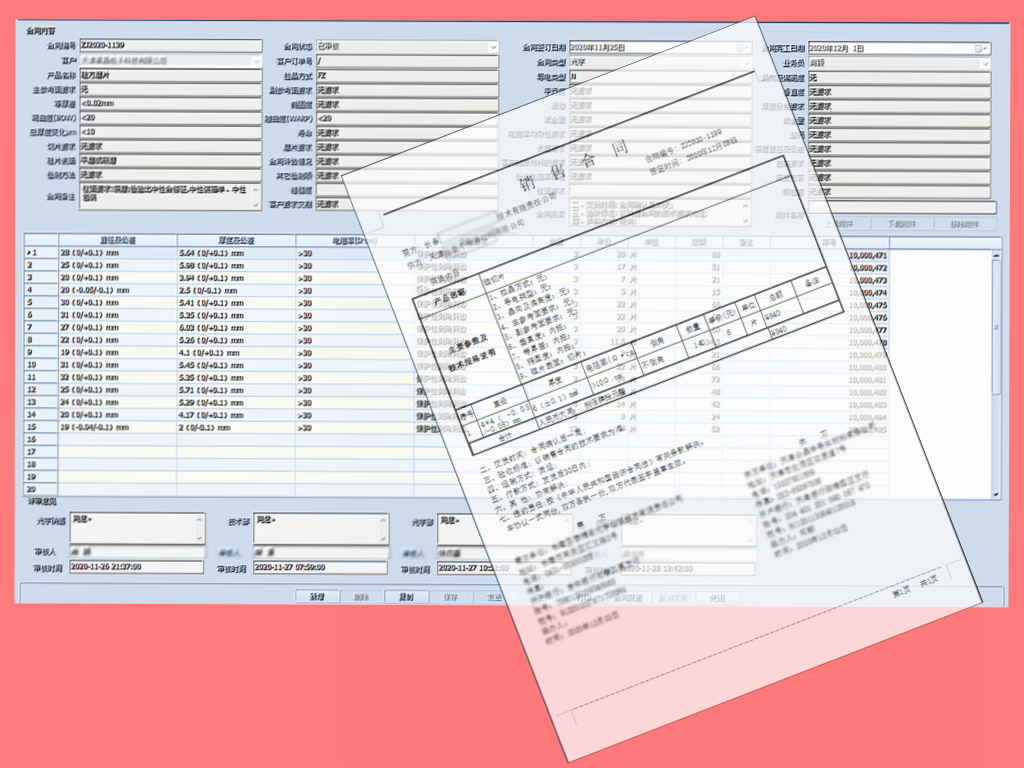Click the 复制 button
The width and height of the screenshot is (1024, 768).
(406, 596)
